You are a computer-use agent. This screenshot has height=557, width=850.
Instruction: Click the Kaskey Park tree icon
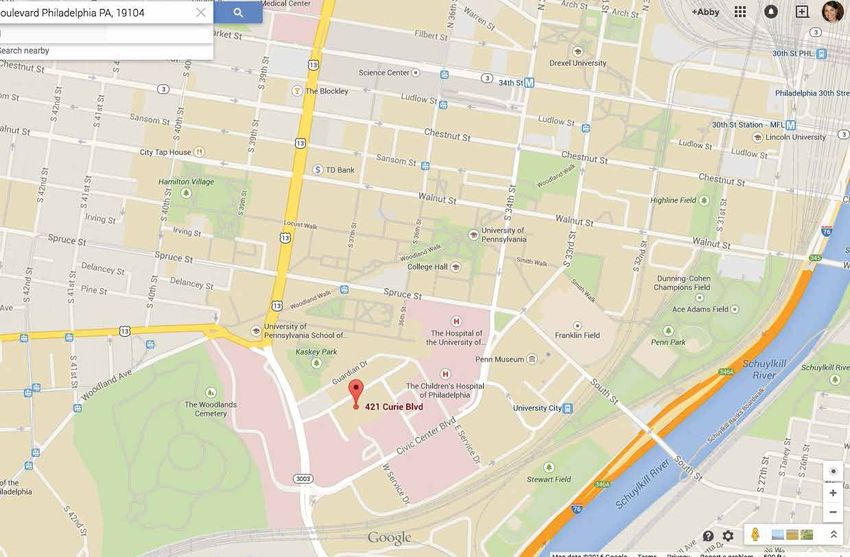tap(317, 362)
